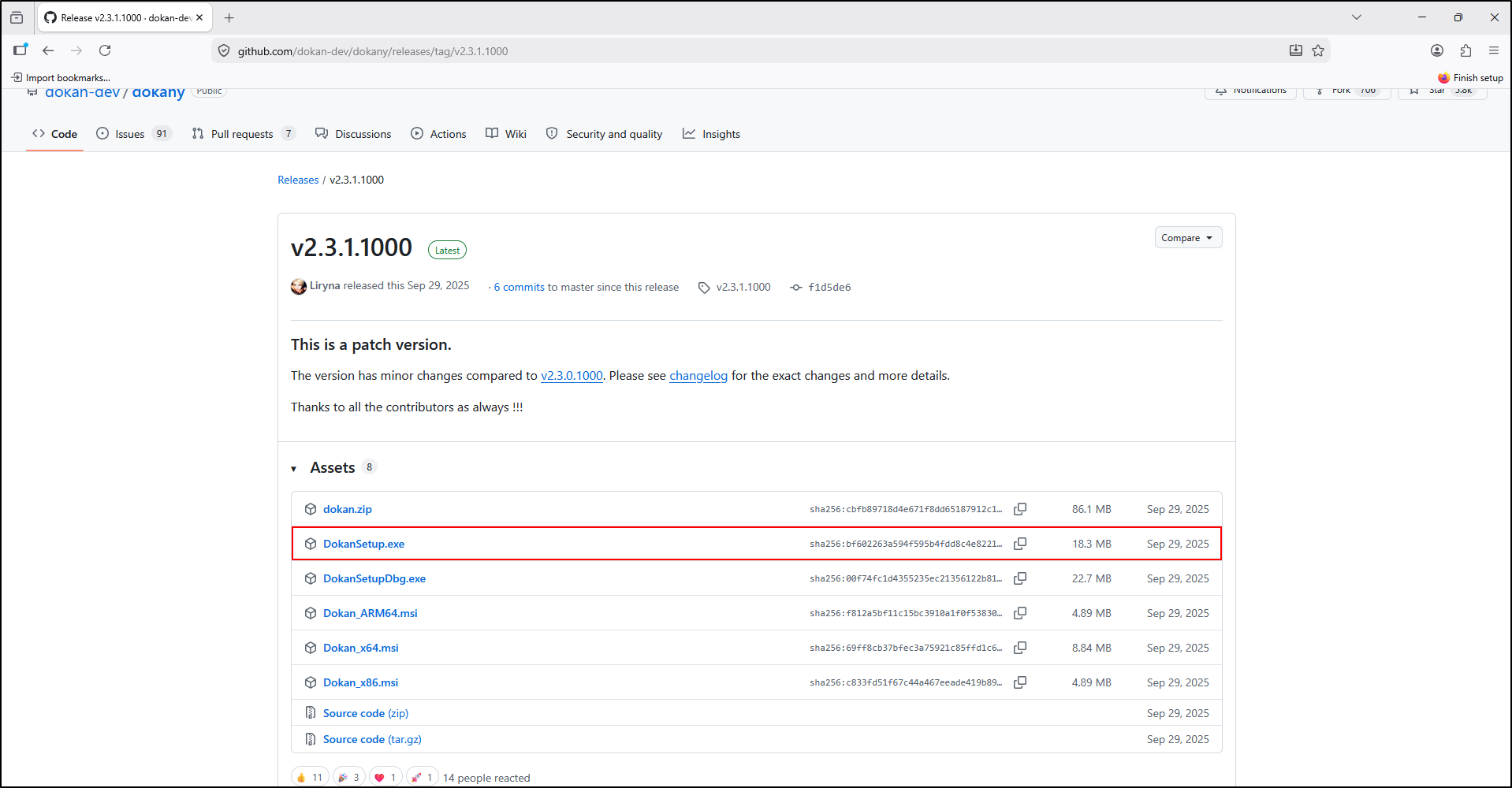Bookmark this page with the star icon
This screenshot has height=788, width=1512.
click(1318, 50)
